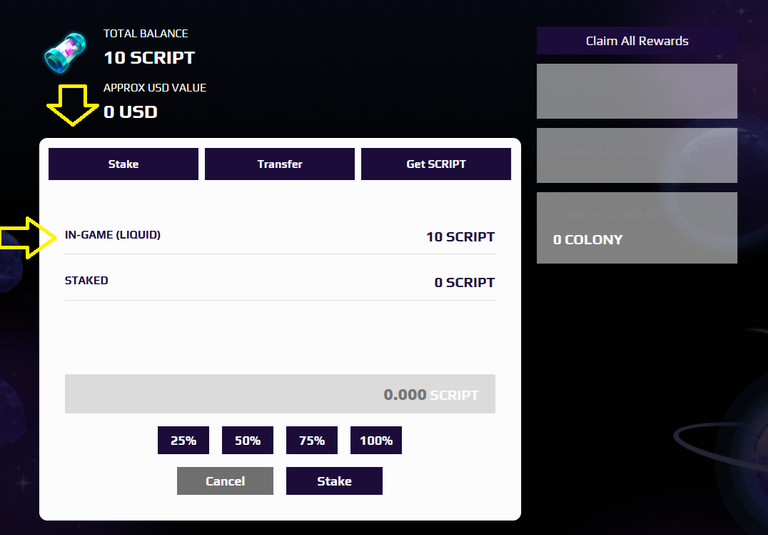Open the Stake tab
Image resolution: width=768 pixels, height=535 pixels.
tap(123, 164)
